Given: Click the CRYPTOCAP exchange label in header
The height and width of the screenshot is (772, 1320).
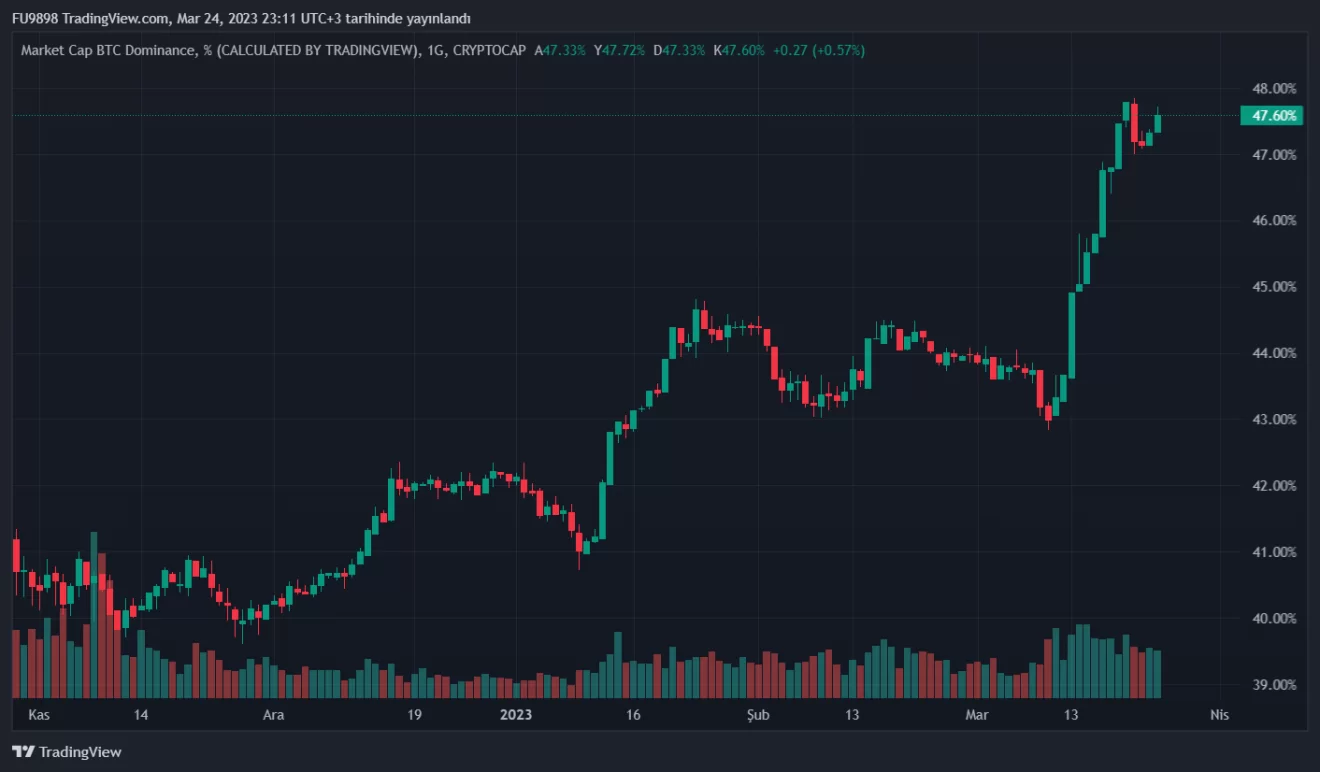Looking at the screenshot, I should 489,50.
